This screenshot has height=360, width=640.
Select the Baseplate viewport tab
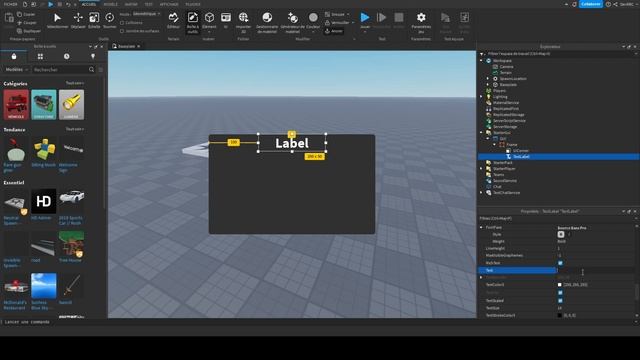click(x=126, y=46)
